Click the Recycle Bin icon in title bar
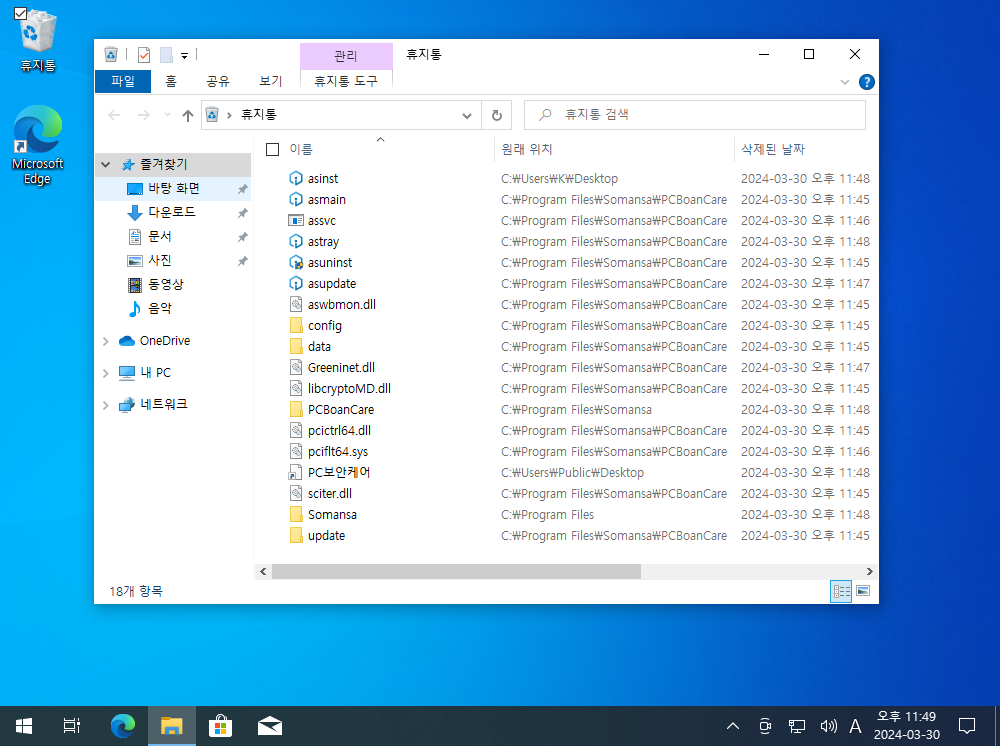Screen dimensions: 1000x746 coord(111,55)
